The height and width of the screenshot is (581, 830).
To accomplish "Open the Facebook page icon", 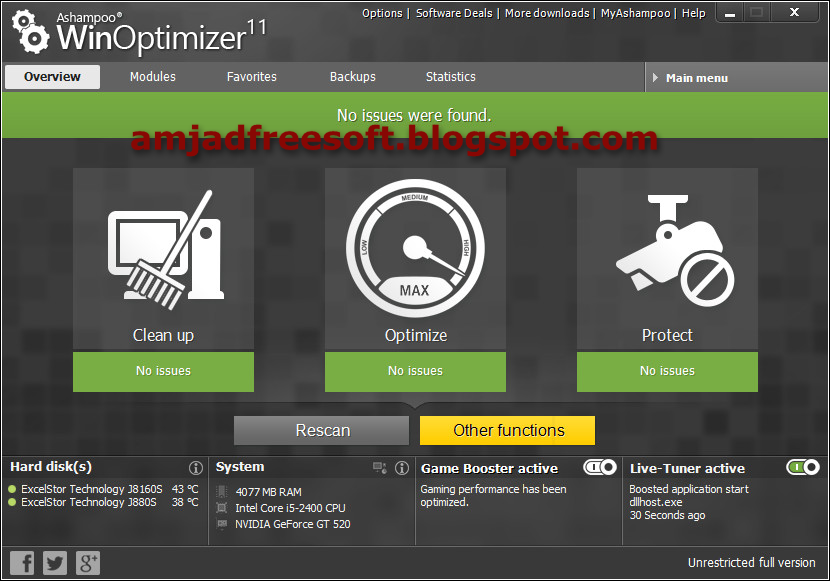I will [x=22, y=562].
